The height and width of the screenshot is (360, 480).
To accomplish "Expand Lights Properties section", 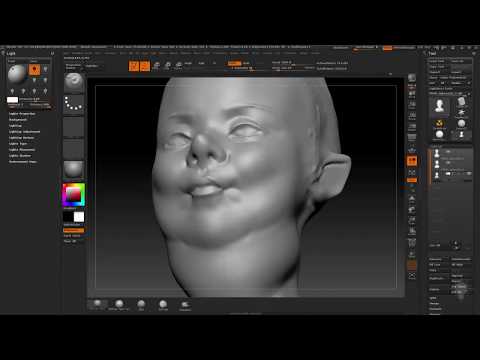I will coord(22,114).
